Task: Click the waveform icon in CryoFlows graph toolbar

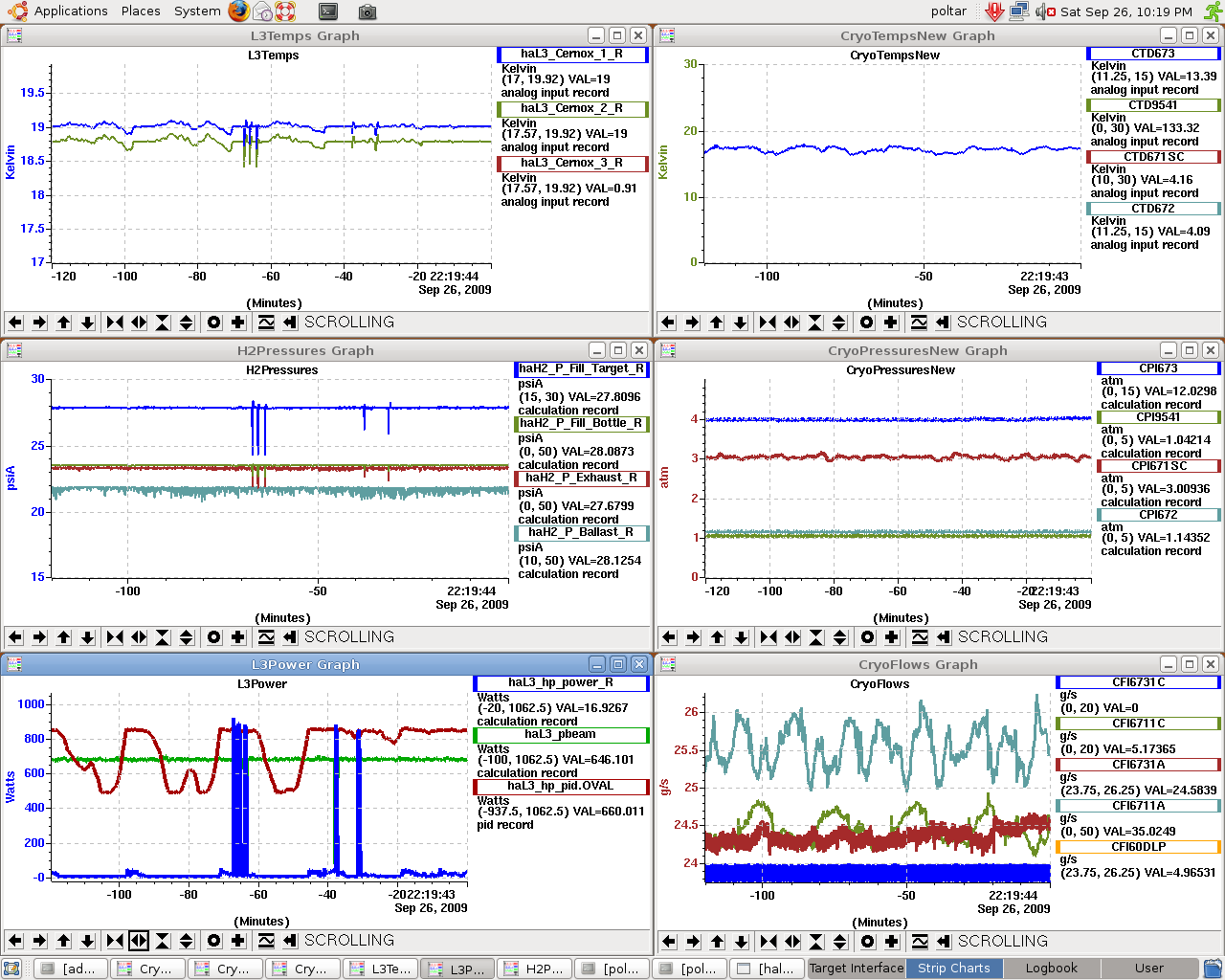Action: pos(920,942)
